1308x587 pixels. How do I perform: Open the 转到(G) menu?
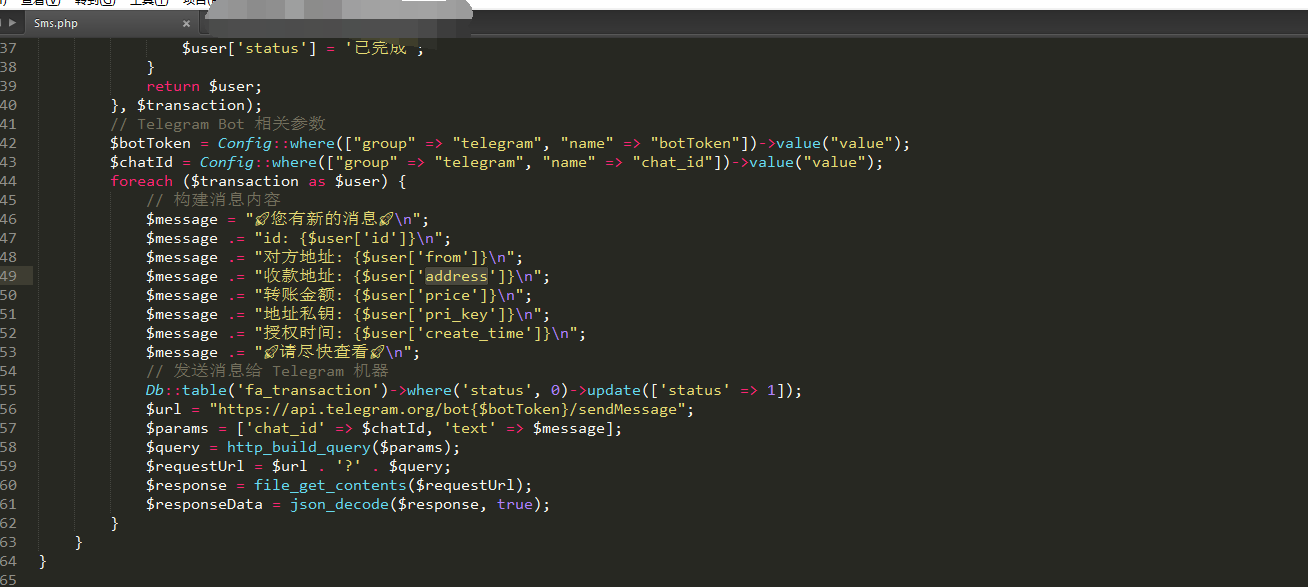(x=94, y=3)
